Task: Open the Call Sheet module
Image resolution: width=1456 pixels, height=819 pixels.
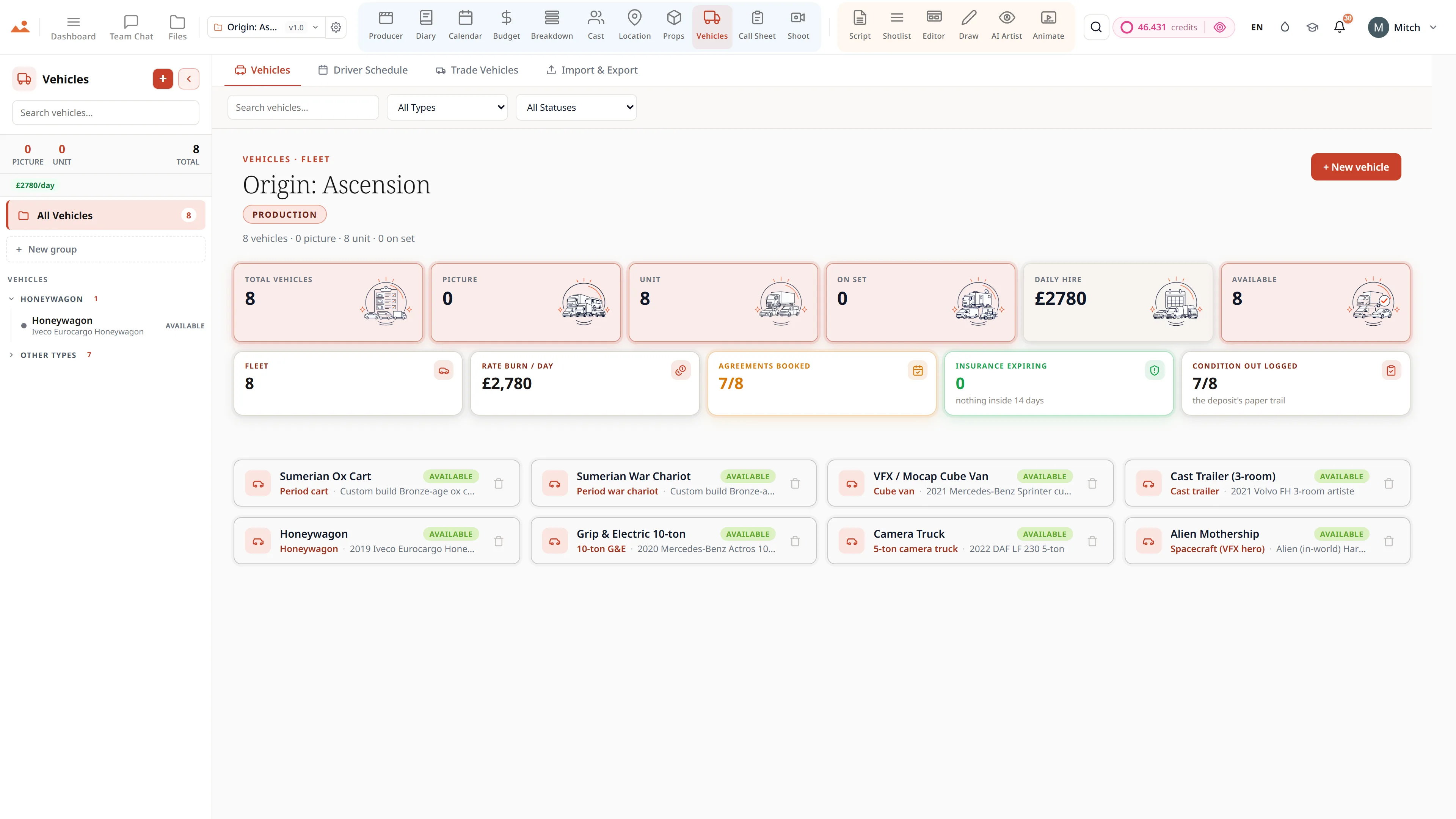Action: tap(757, 26)
